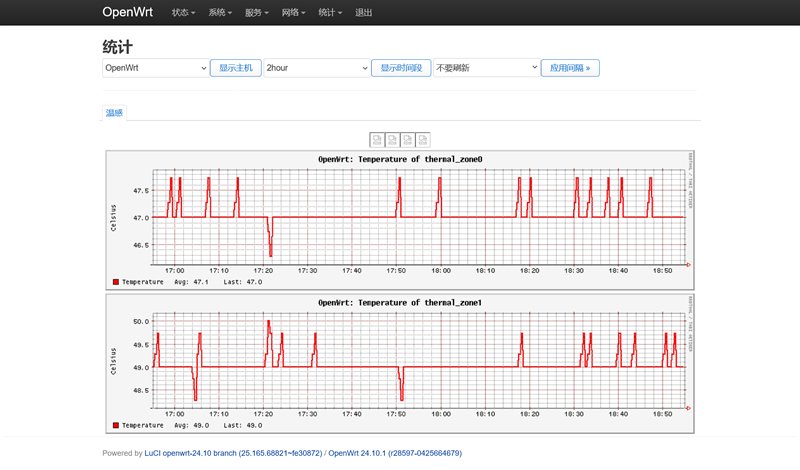The width and height of the screenshot is (800, 470).
Task: Click the red Temperature legend swatch for thermal_zone0
Action: 116,282
